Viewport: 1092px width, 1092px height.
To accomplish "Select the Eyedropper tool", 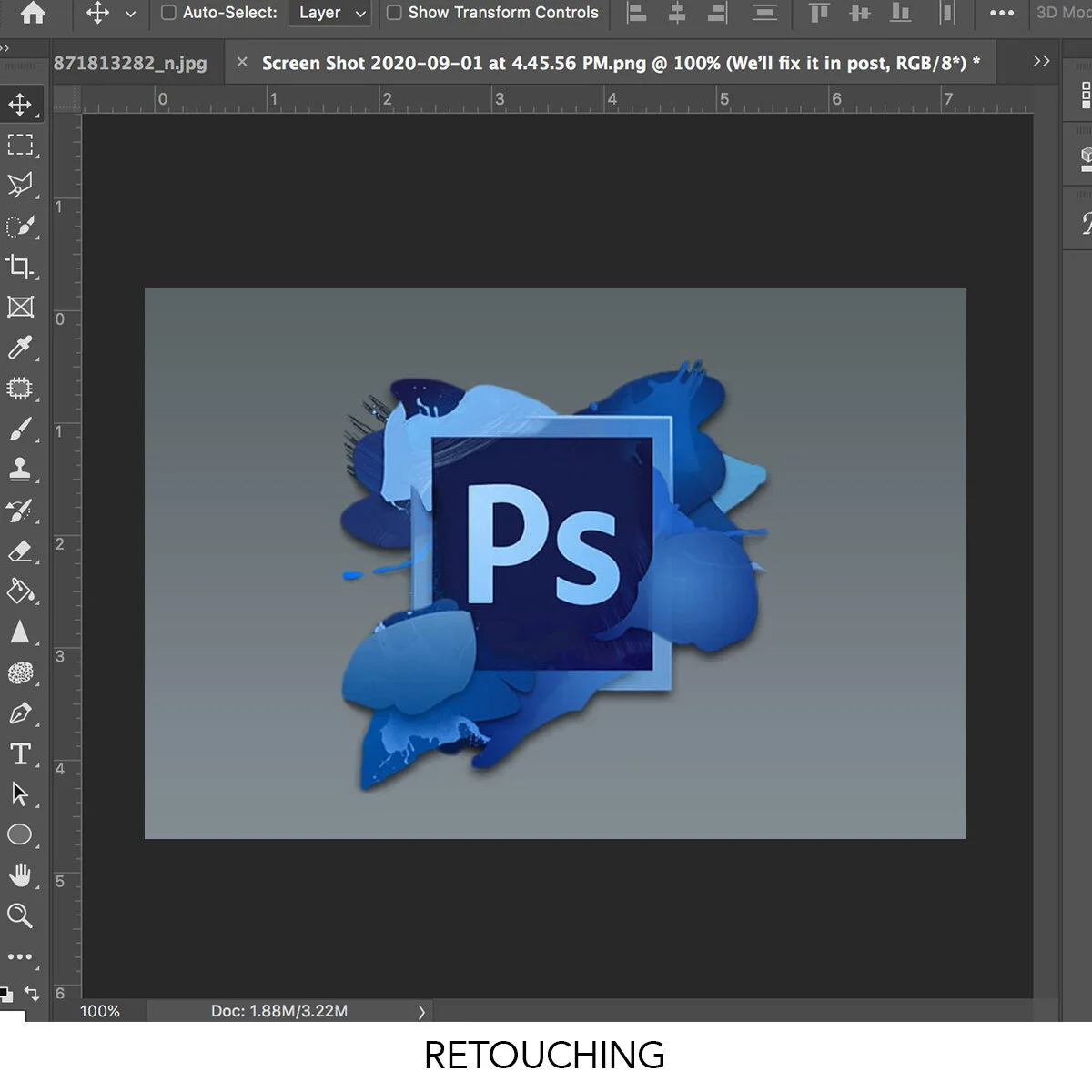I will click(20, 347).
